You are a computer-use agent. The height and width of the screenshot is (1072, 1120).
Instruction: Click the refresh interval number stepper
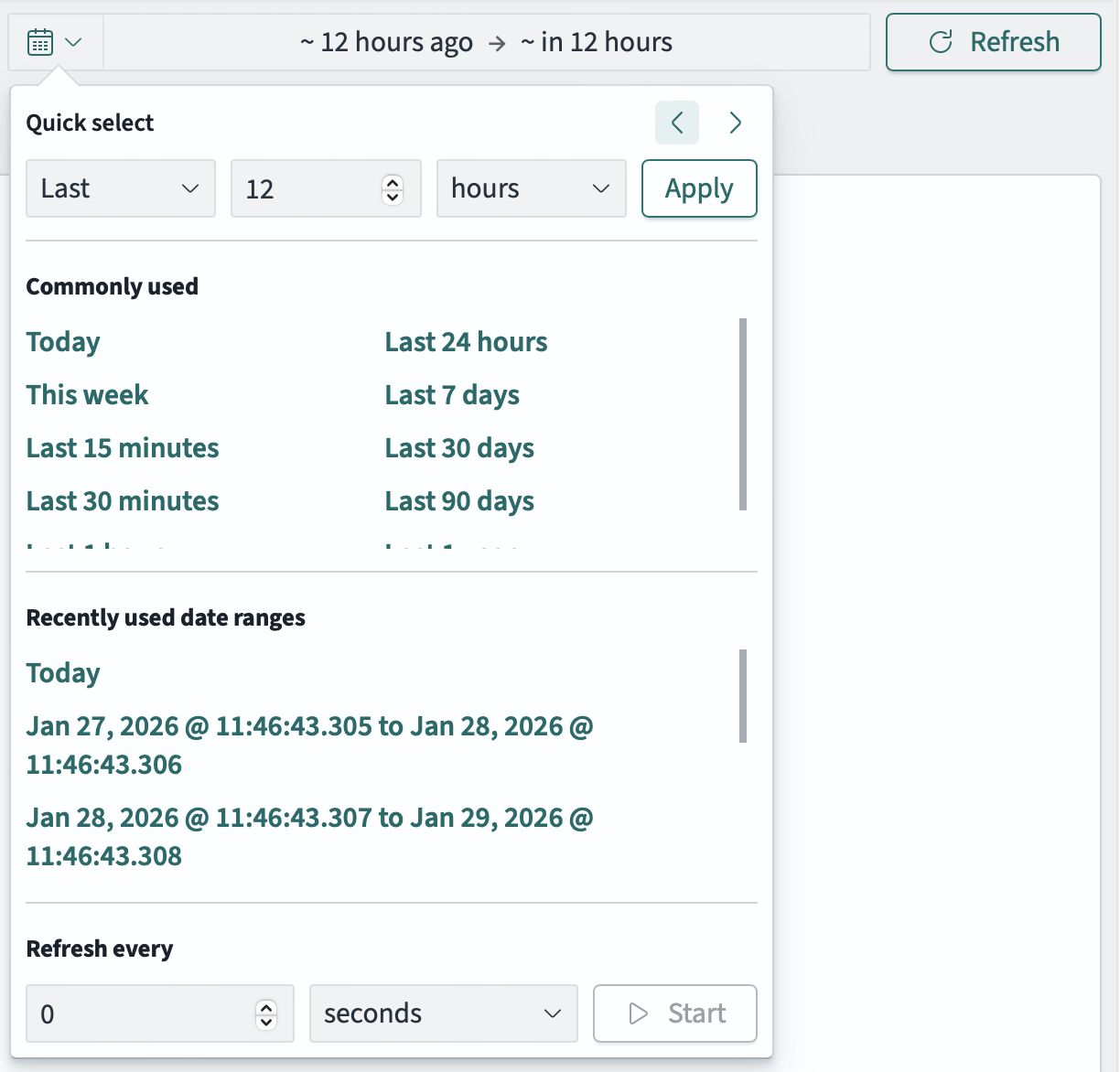pos(266,1013)
